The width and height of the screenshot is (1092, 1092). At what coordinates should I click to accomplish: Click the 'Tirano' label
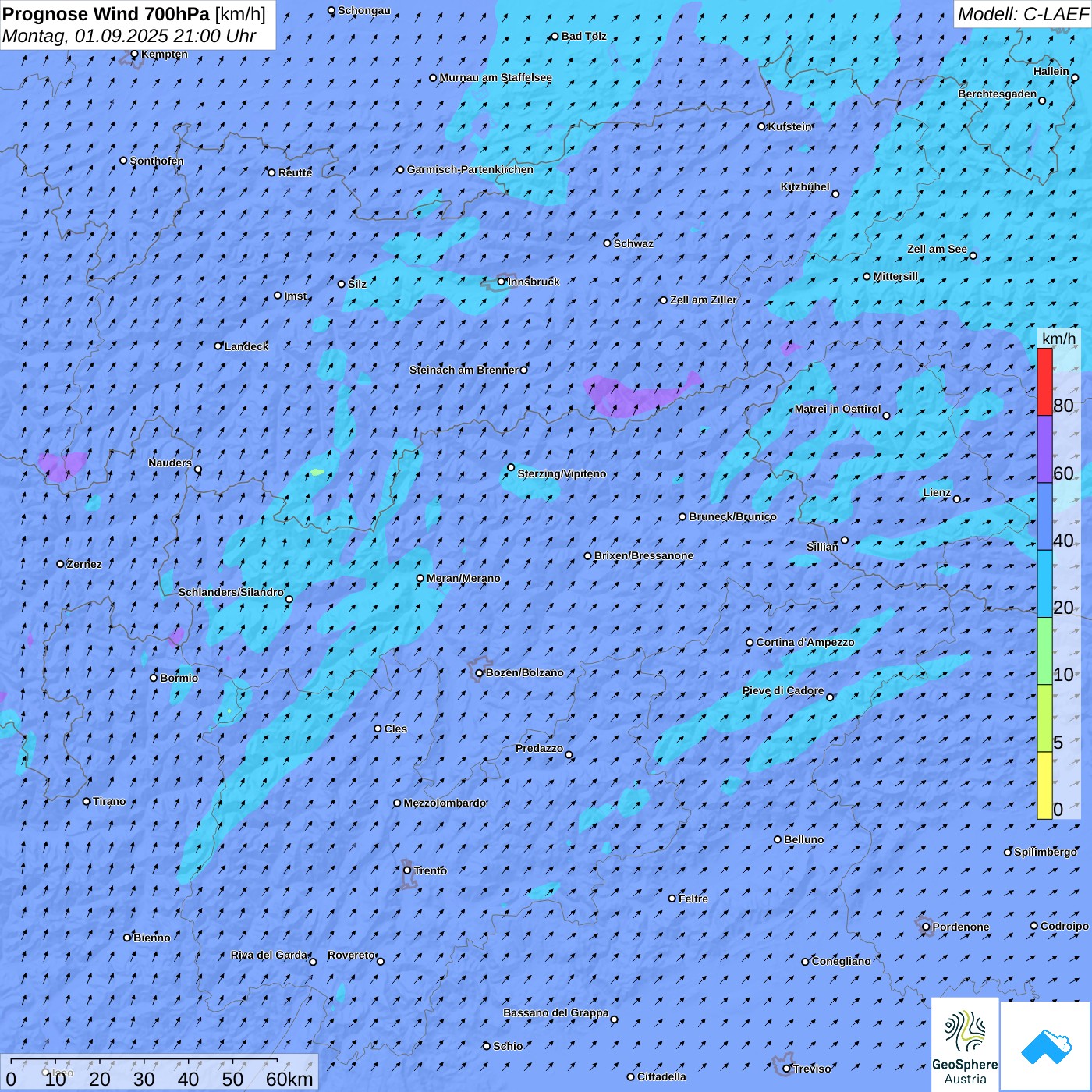109,801
